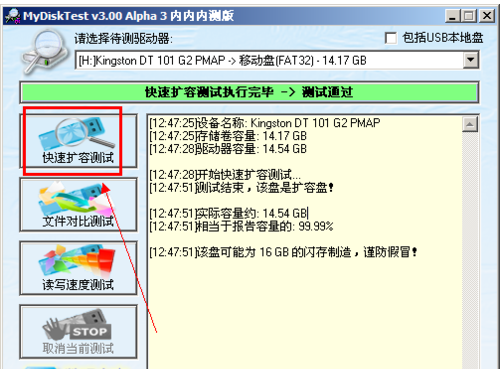
Task: Click the MyDiskTest app icon in title bar
Action: [x=13, y=16]
